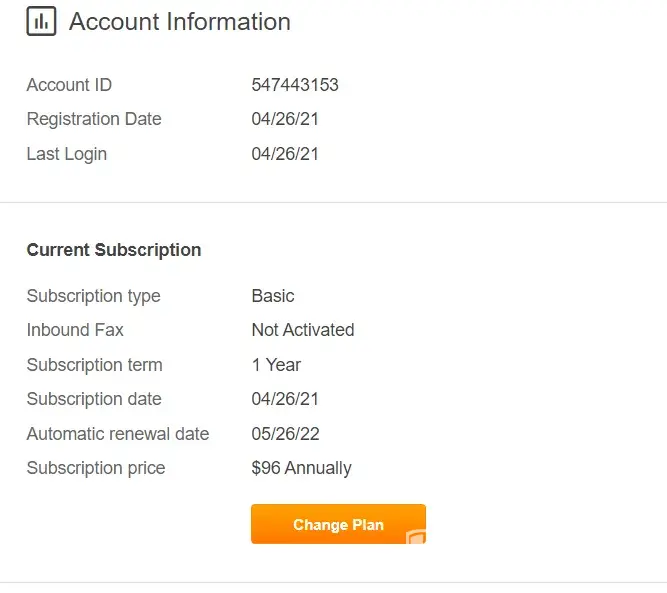
Task: Click the 1 Year term value
Action: pos(276,365)
